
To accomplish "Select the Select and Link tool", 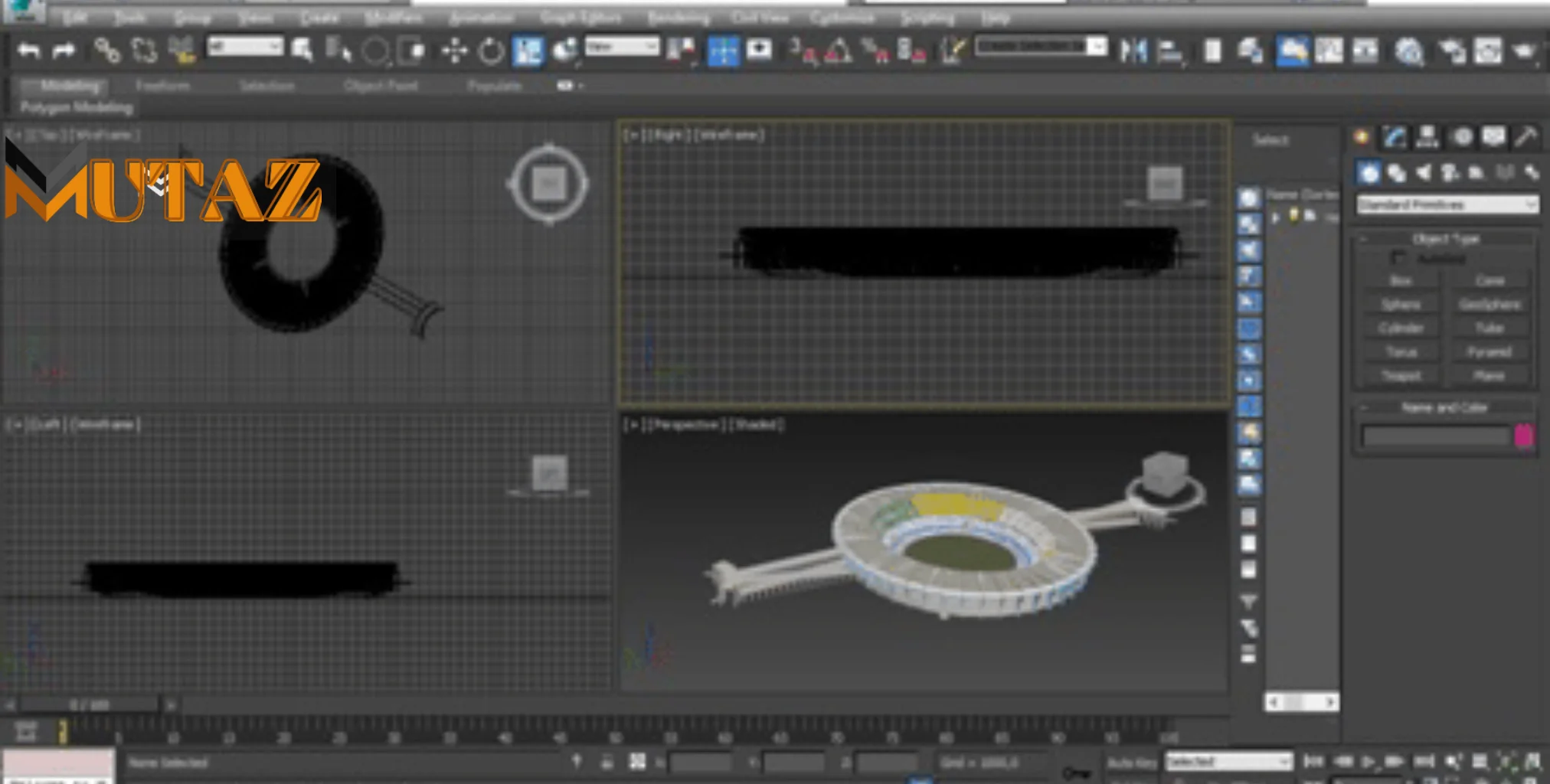I will click(x=107, y=51).
